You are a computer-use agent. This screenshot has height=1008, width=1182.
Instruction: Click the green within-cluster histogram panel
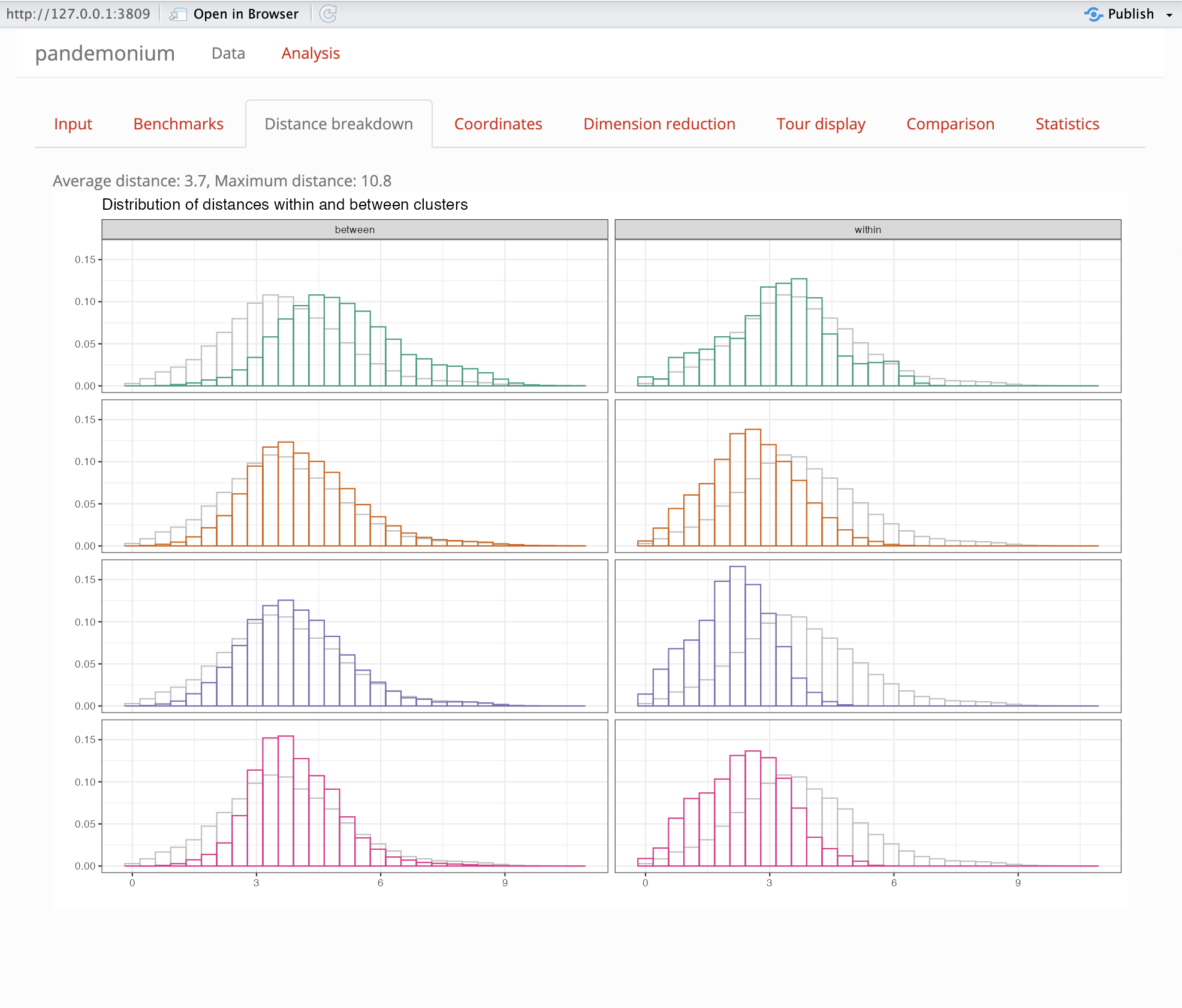868,316
